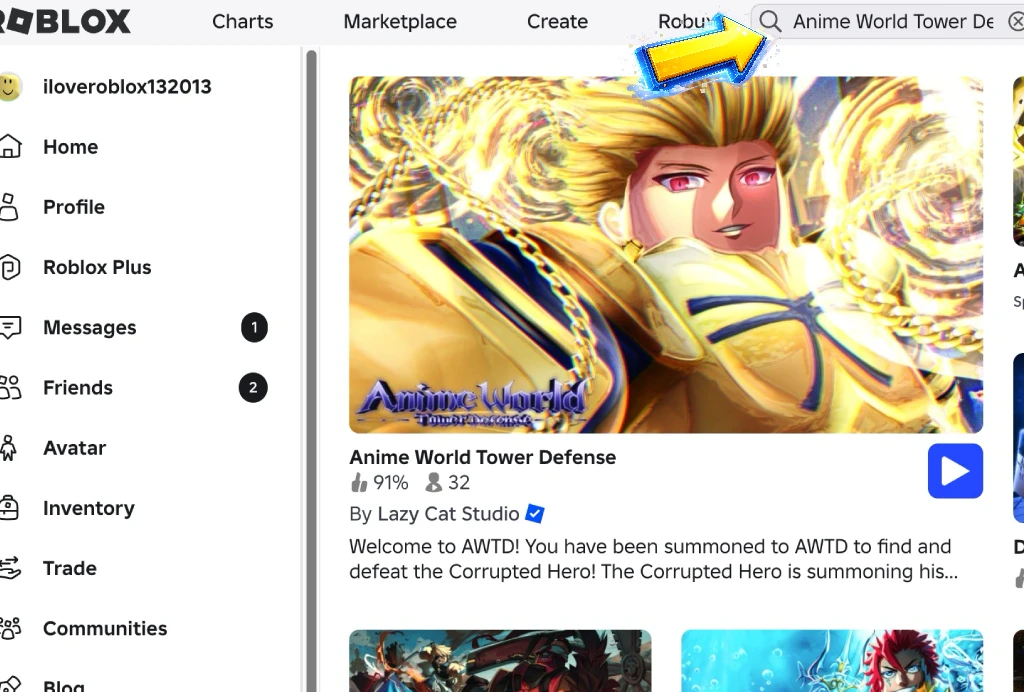Click the iloveroblox132013 username
Screen dimensions: 1024x692
[x=127, y=87]
